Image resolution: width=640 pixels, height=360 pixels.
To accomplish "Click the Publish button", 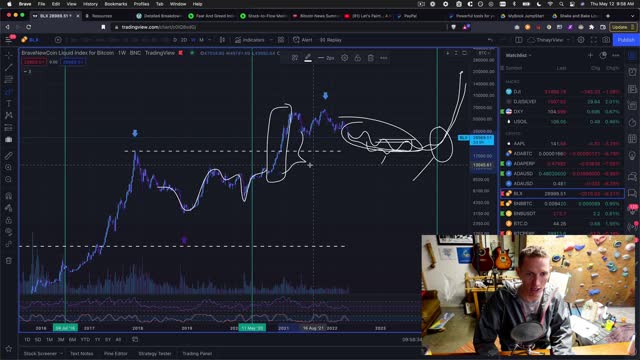I will tap(626, 40).
